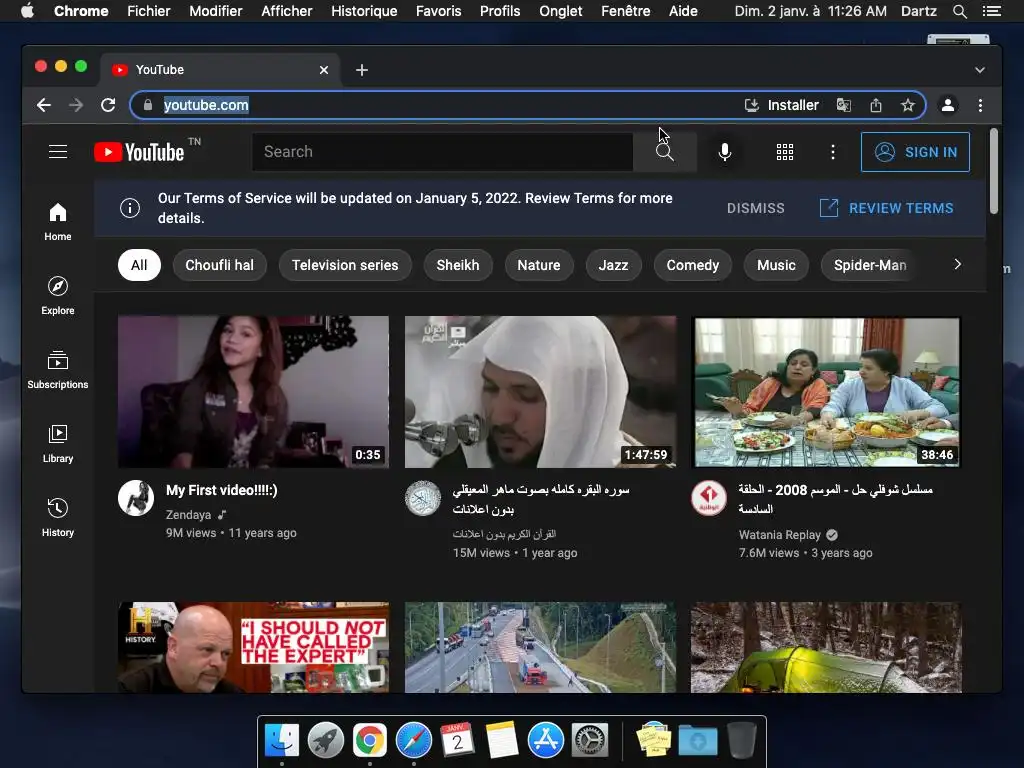Open the Watania Replay channel avatar
This screenshot has height=768, width=1024.
[x=709, y=498]
